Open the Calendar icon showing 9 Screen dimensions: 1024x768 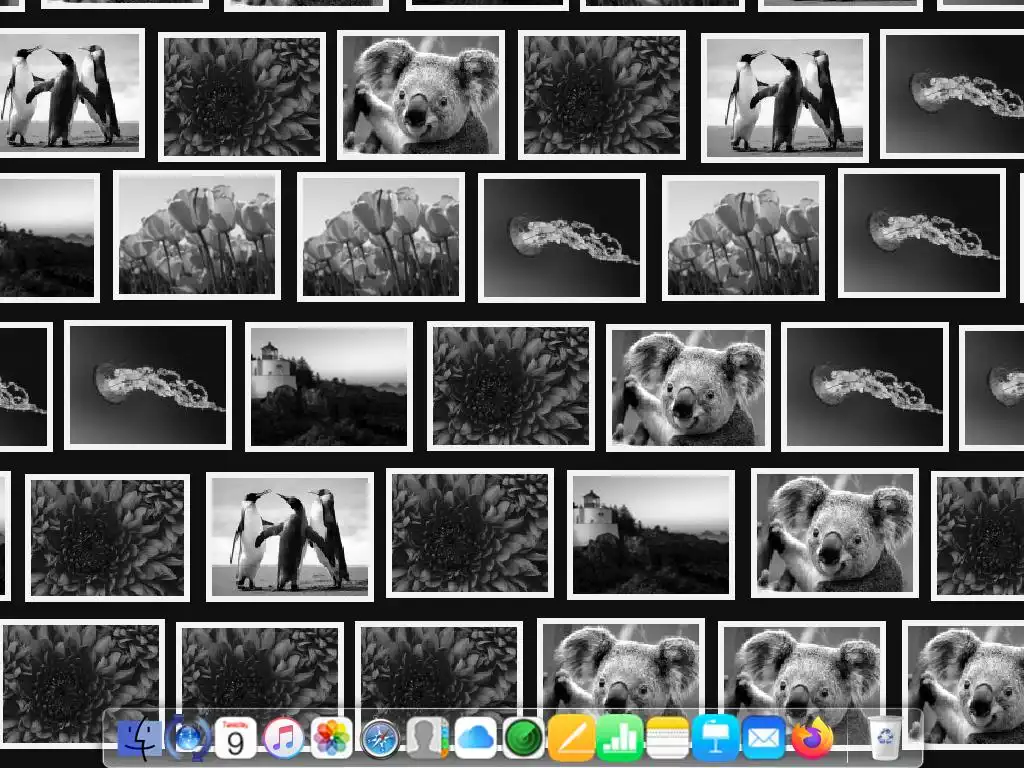tap(235, 739)
